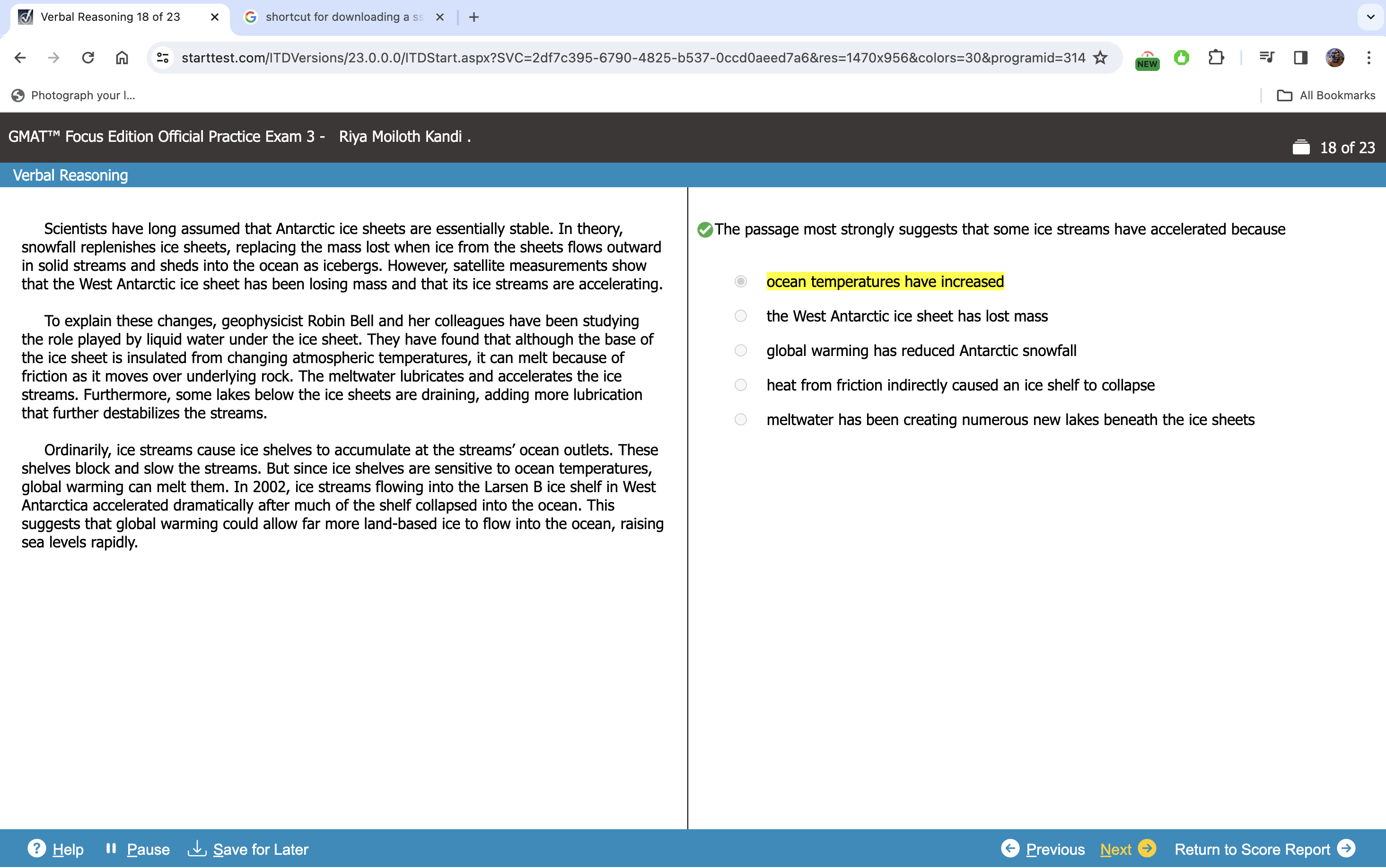Choose radio for 'heat from friction' answer
This screenshot has width=1386, height=868.
coord(740,385)
